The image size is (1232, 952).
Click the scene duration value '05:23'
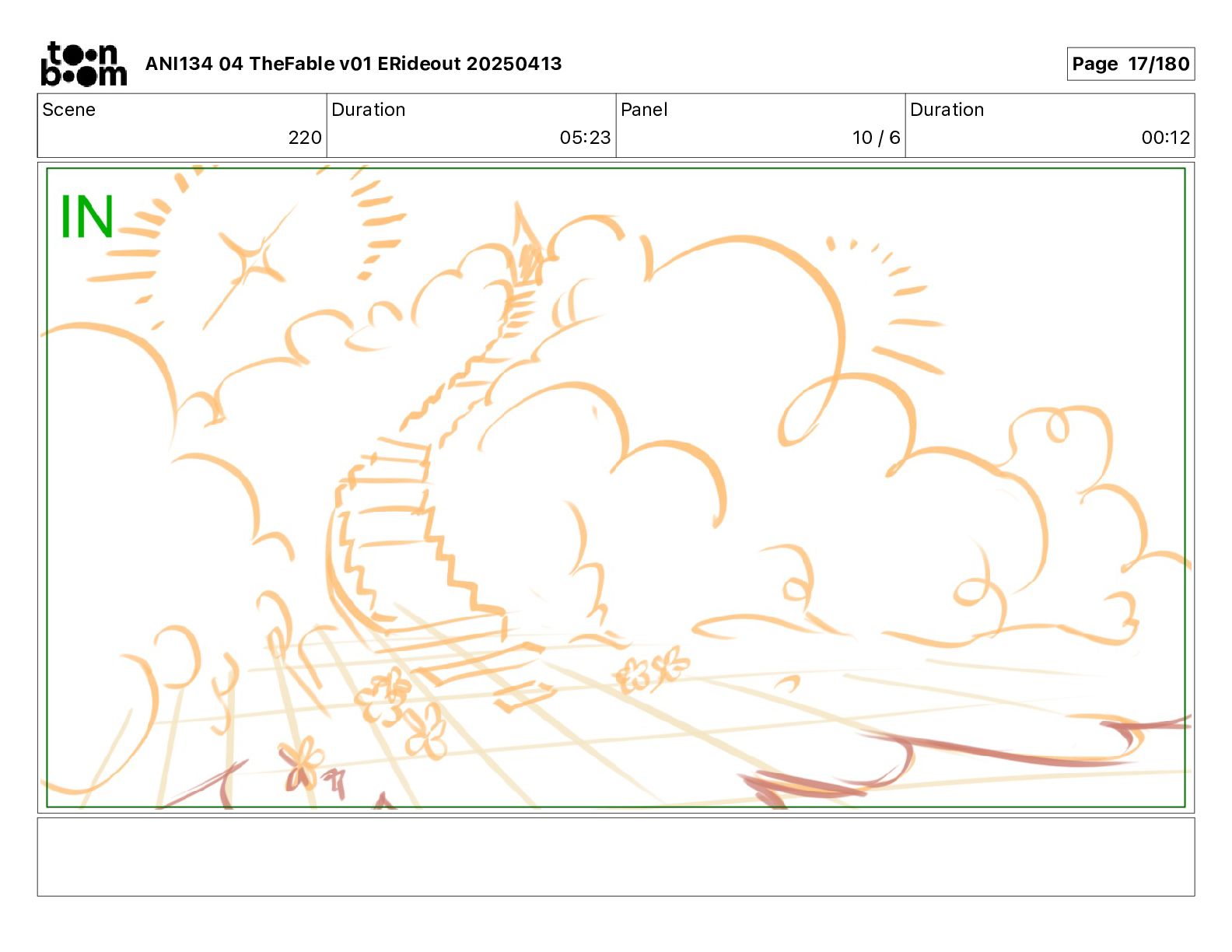click(x=585, y=138)
